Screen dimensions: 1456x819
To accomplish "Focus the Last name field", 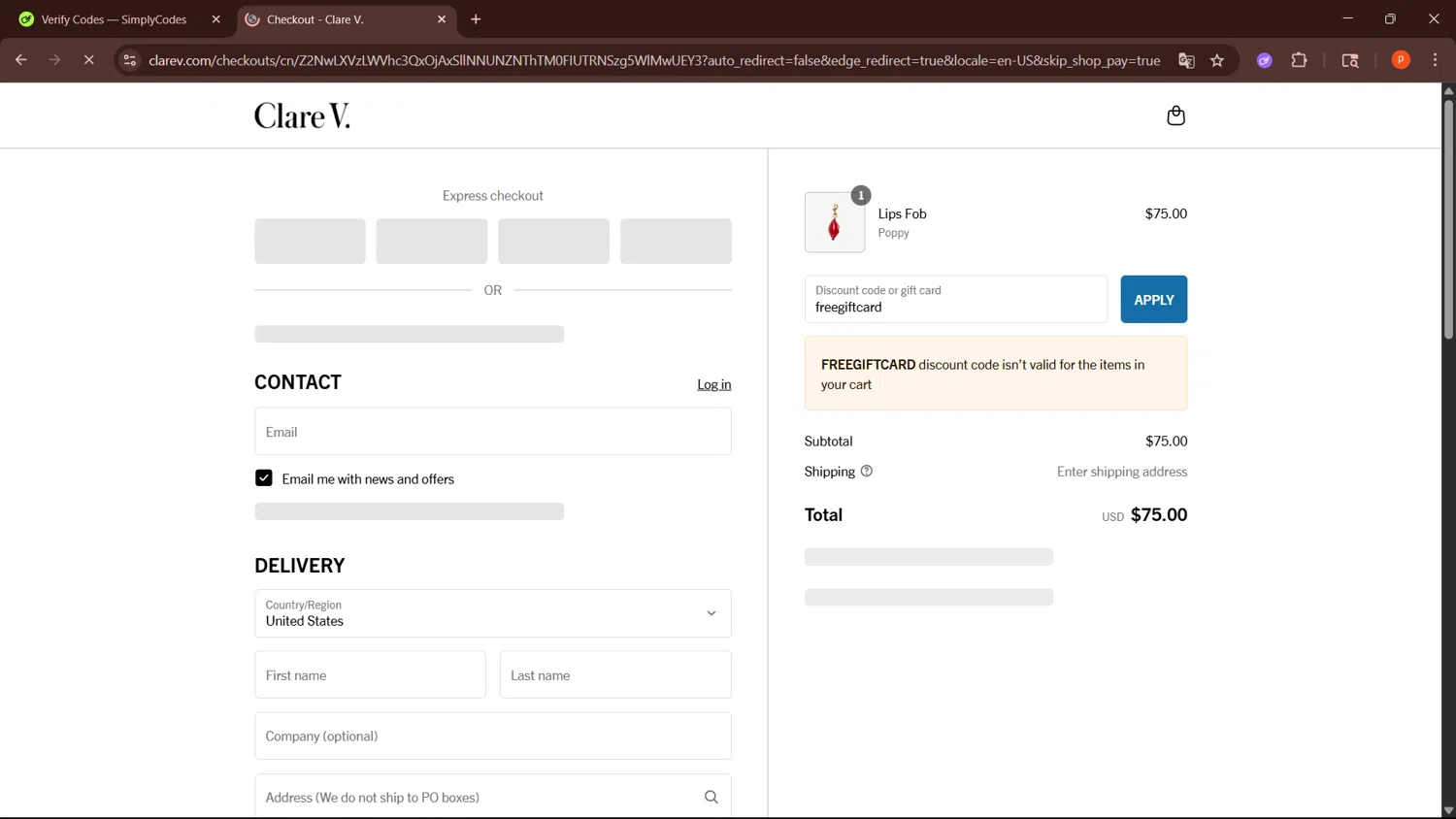I will pyautogui.click(x=615, y=674).
